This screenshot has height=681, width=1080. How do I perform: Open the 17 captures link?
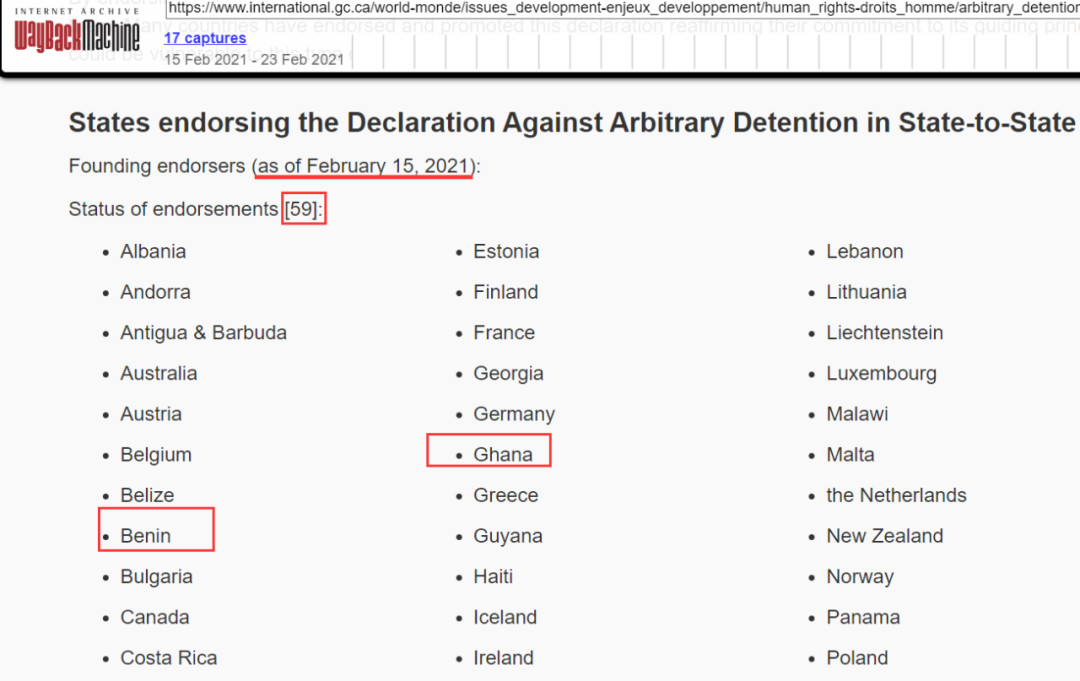(205, 38)
